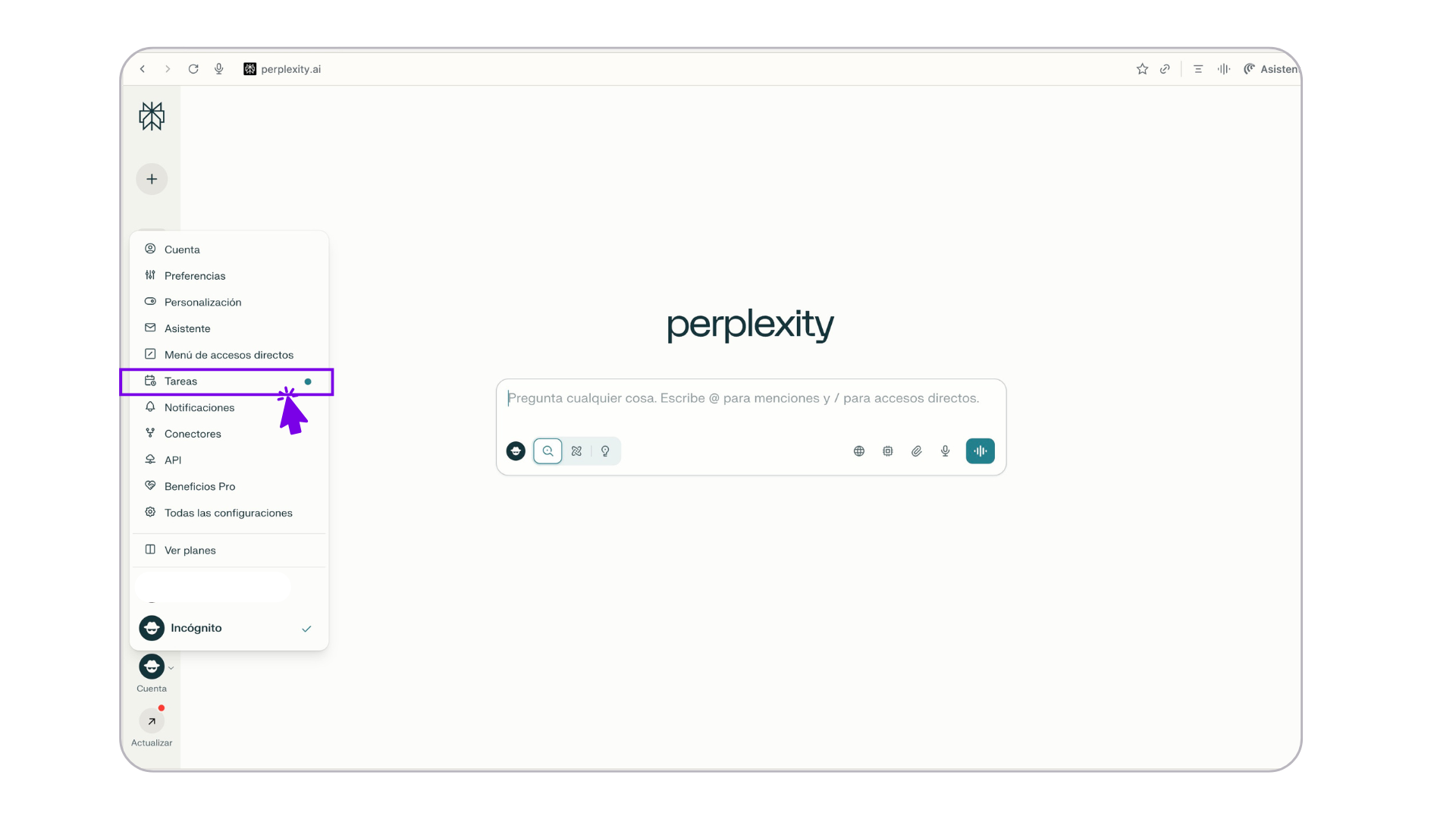This screenshot has width=1456, height=819.
Task: Select the Search mode toggle
Action: click(x=548, y=451)
